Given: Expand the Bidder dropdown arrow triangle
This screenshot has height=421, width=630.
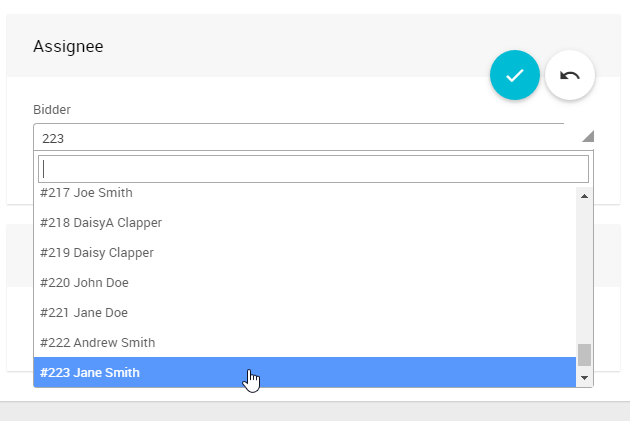Looking at the screenshot, I should click(x=587, y=137).
